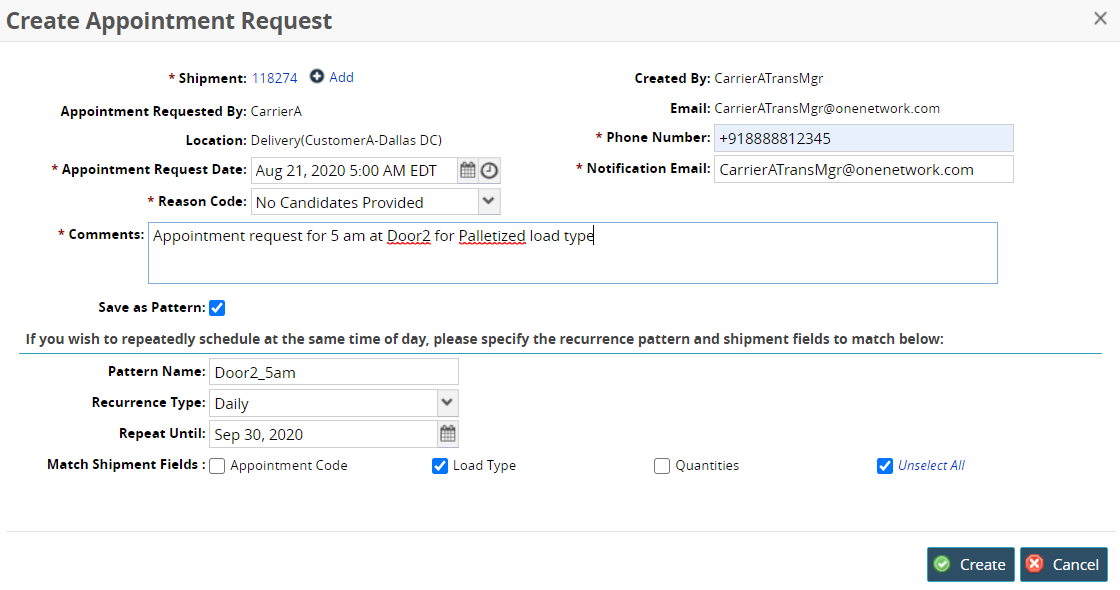Viewport: 1120px width, 590px height.
Task: Open calendar picker for Repeat Until
Action: coord(448,434)
